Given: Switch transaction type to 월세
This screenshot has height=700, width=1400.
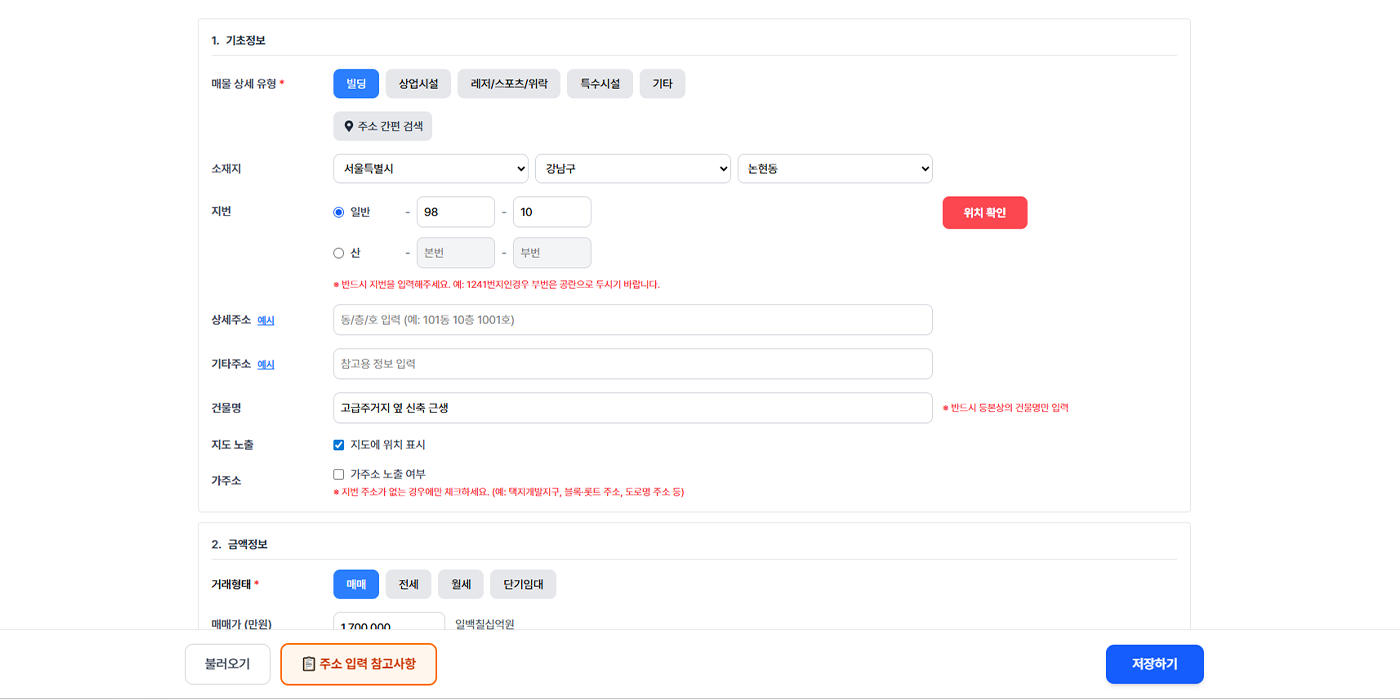Looking at the screenshot, I should (460, 584).
